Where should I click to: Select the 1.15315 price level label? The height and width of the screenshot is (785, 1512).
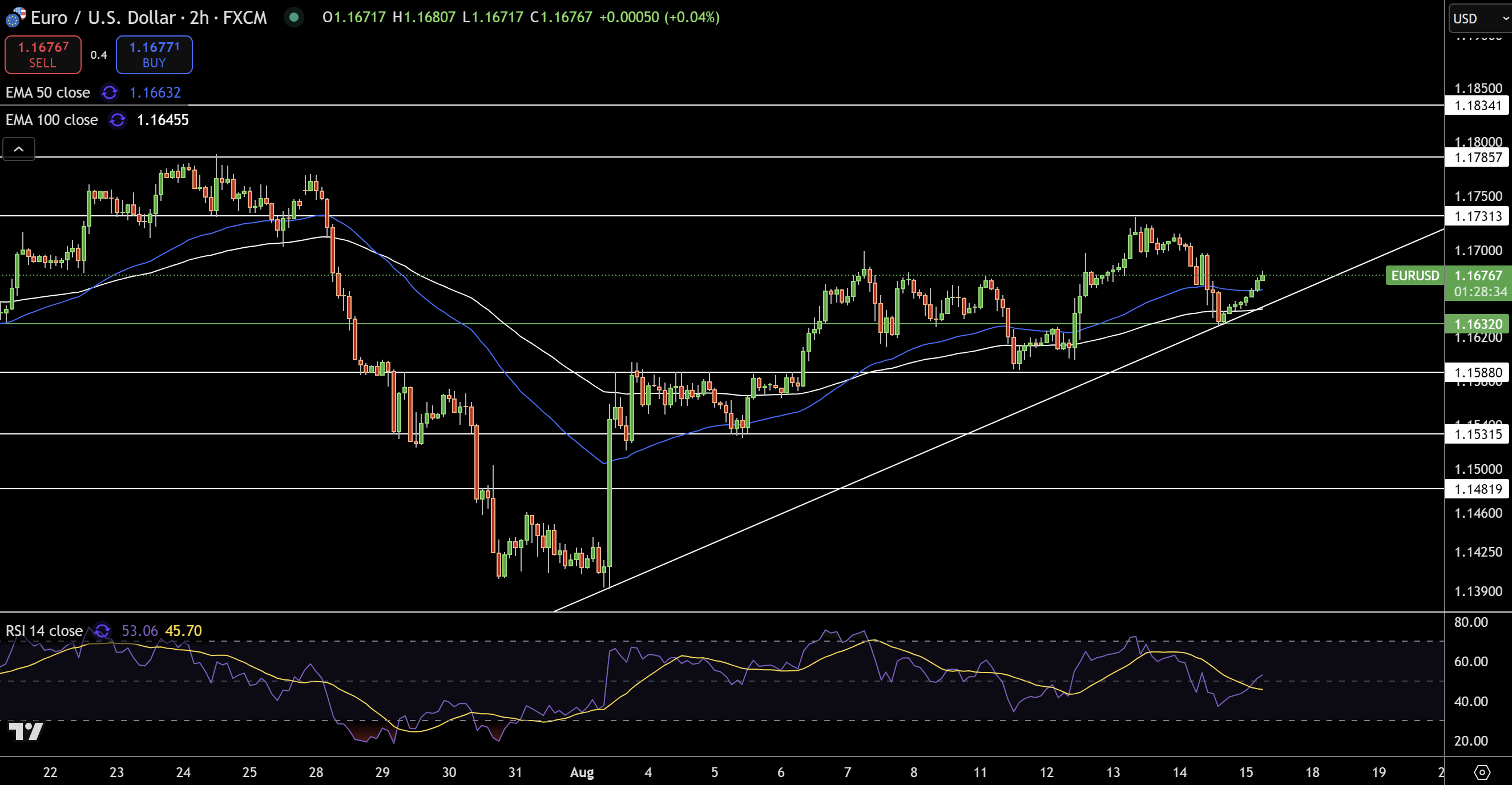1477,434
